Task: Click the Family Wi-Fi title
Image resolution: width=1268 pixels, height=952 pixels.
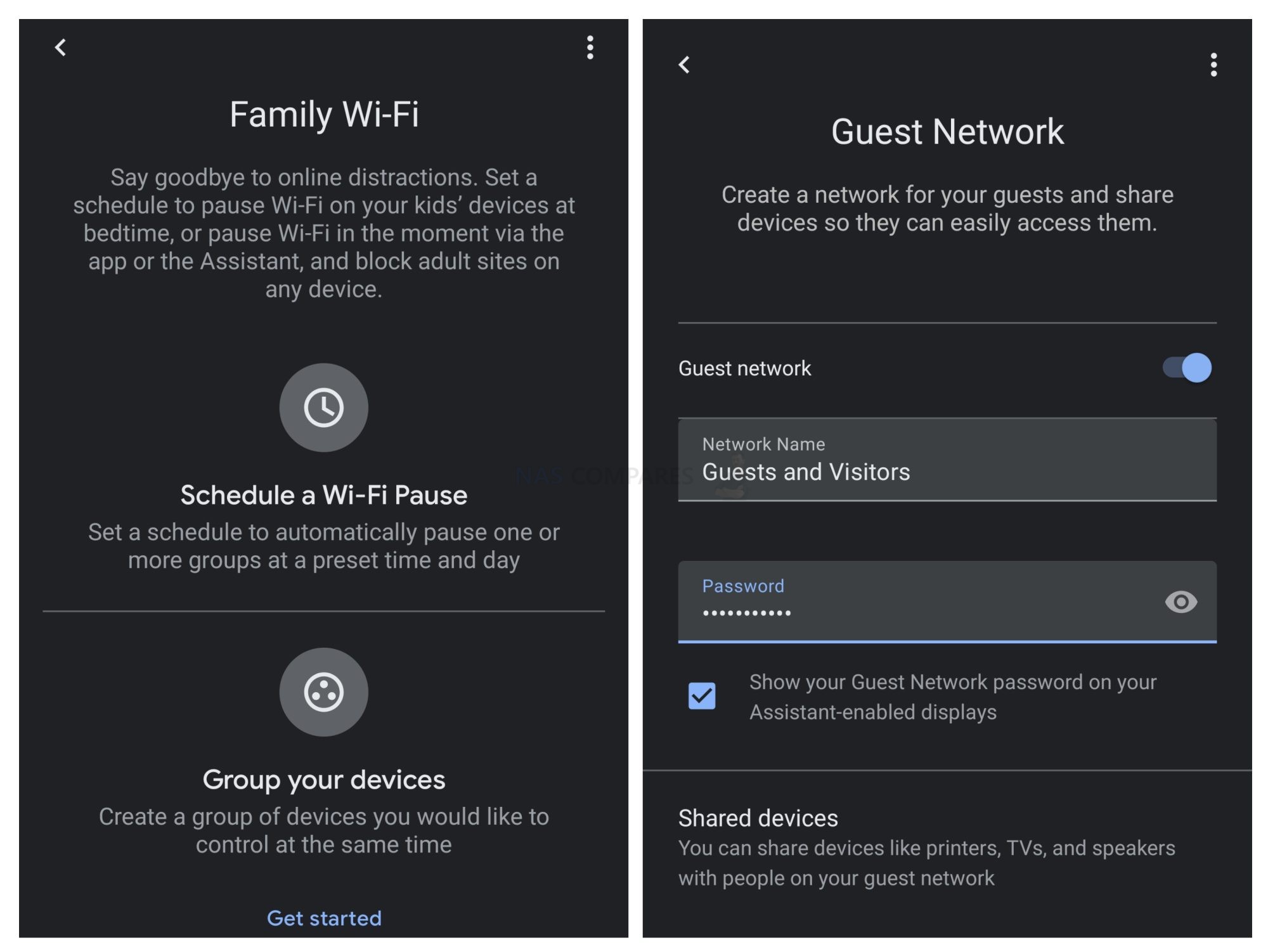Action: tap(324, 114)
